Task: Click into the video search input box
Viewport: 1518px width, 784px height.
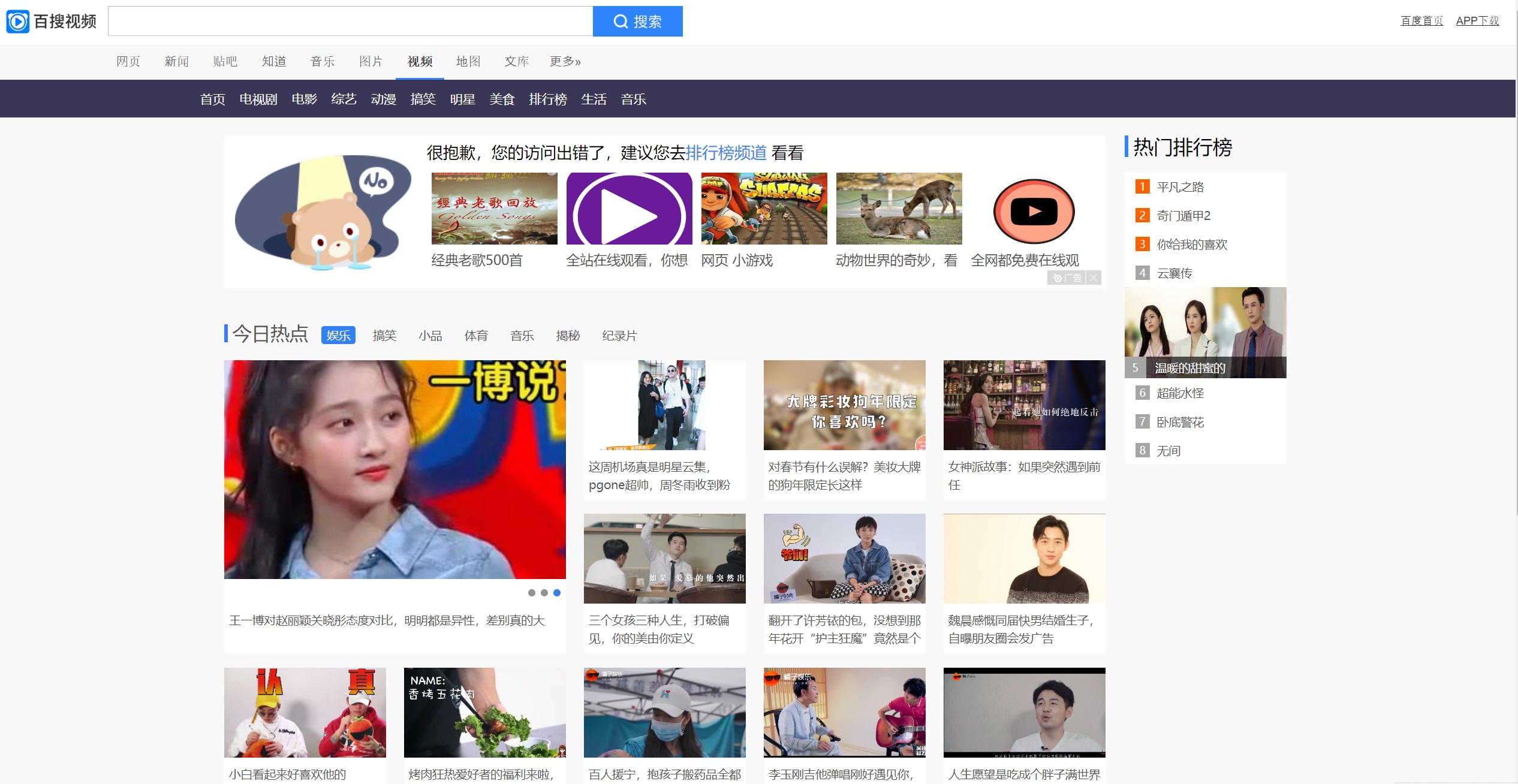Action: click(350, 22)
